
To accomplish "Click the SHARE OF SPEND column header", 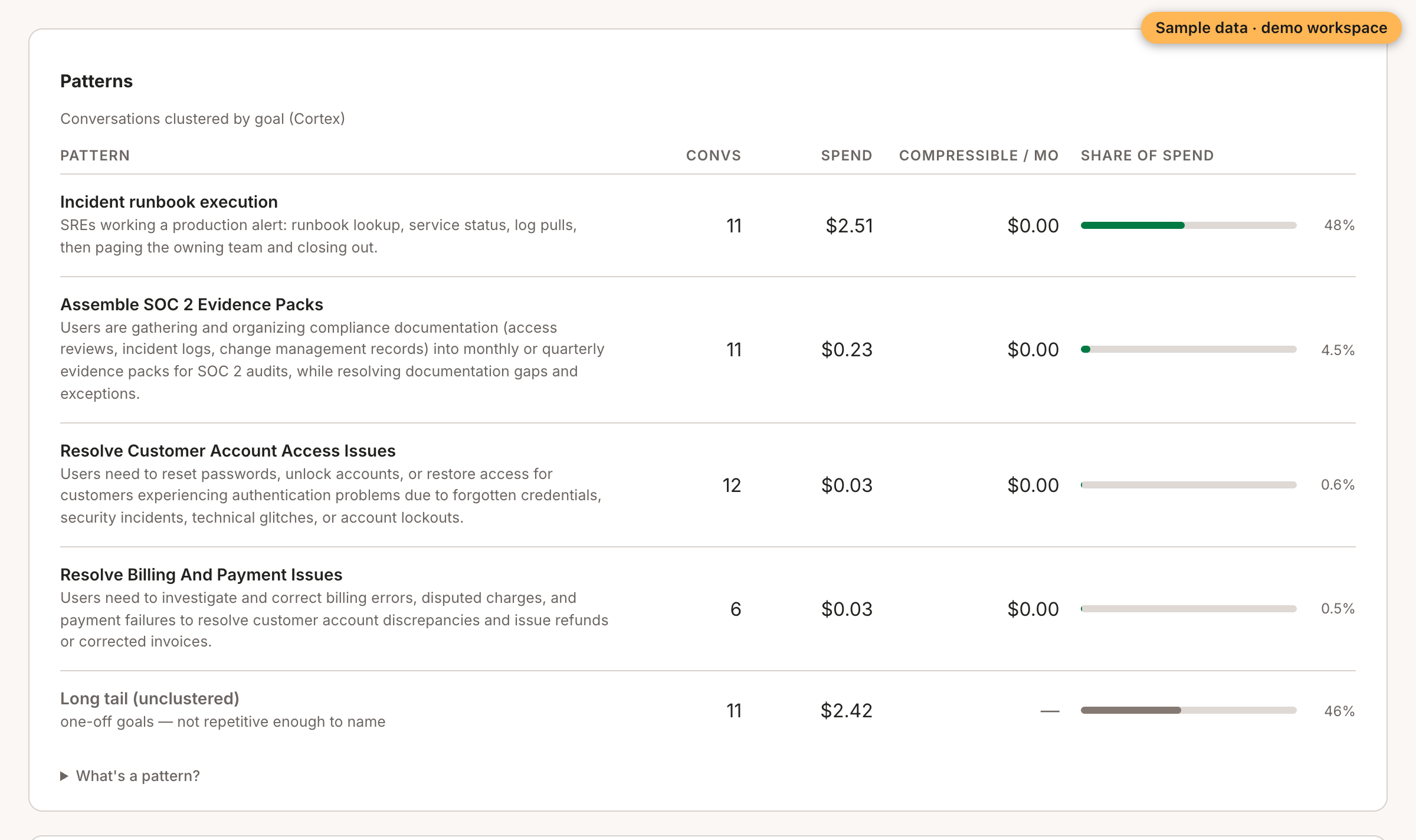I will coord(1147,155).
